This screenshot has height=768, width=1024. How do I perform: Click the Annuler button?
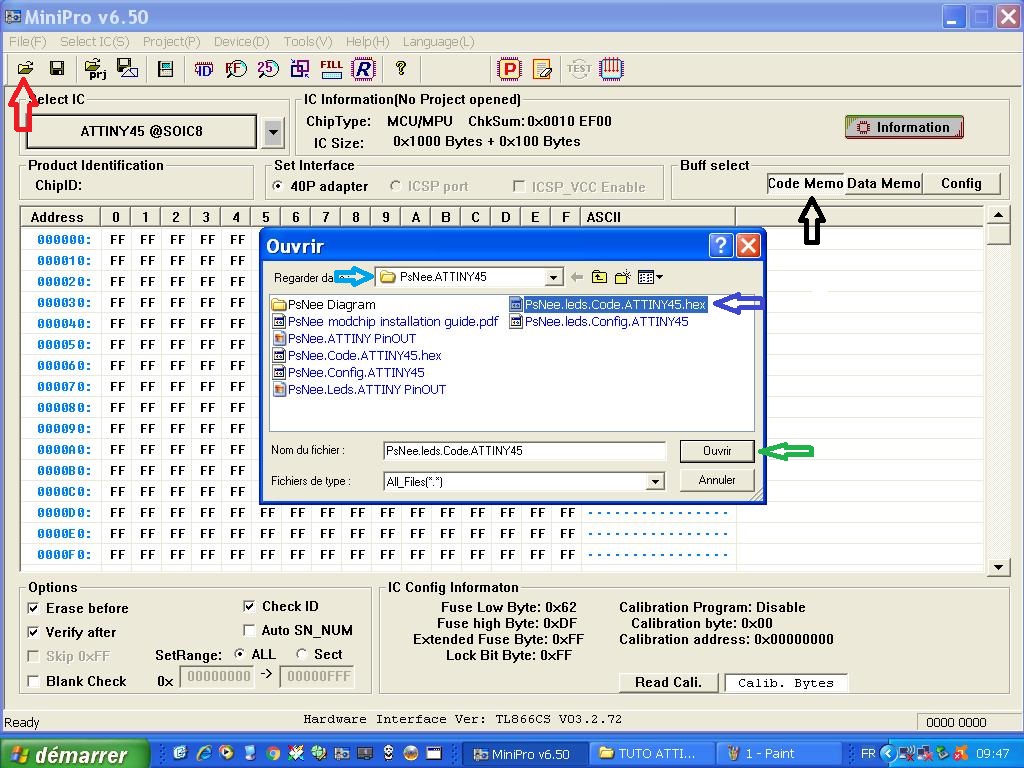717,480
